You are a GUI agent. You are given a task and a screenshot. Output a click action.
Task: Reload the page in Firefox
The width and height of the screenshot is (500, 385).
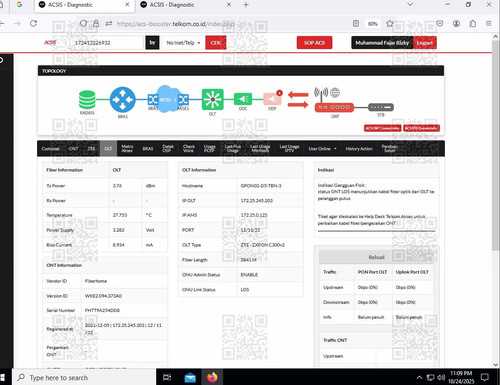tap(33, 23)
